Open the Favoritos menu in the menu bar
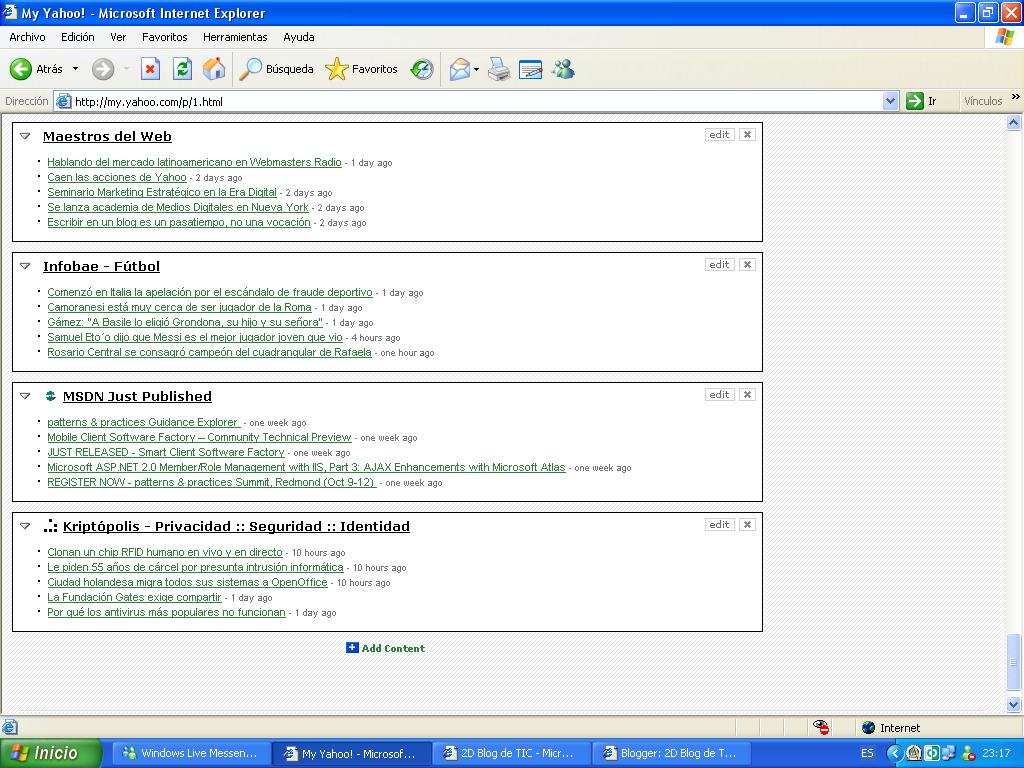Screen dimensions: 1024x768 point(165,37)
